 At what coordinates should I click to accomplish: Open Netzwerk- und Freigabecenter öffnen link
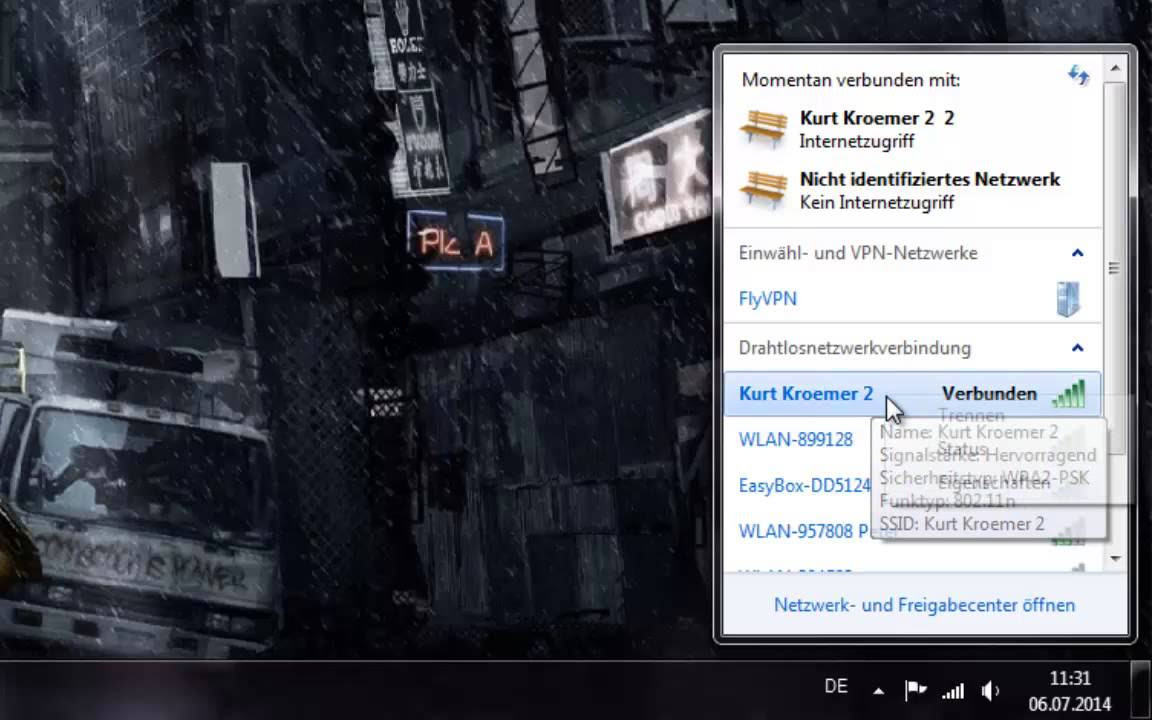(x=924, y=605)
